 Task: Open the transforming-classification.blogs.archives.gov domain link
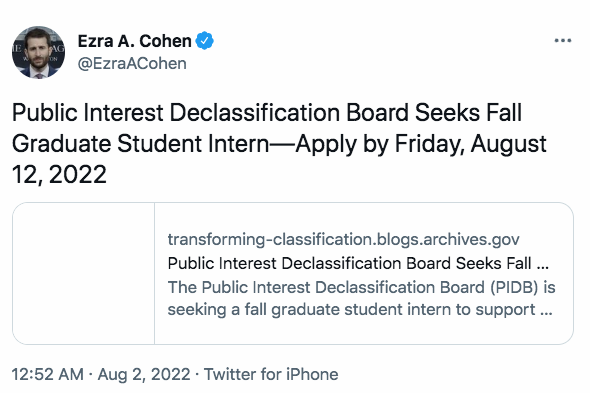(344, 239)
